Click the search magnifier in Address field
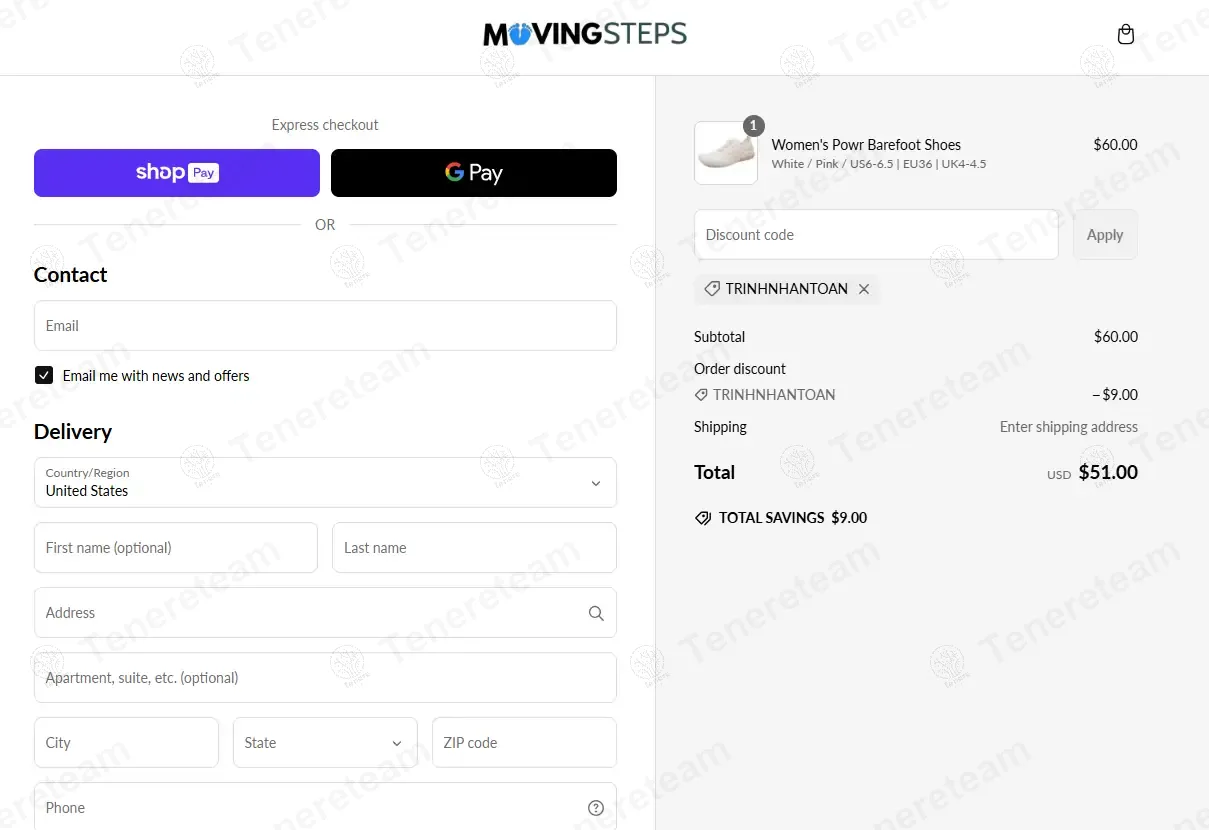Screen dimensions: 1209x830 click(x=596, y=613)
